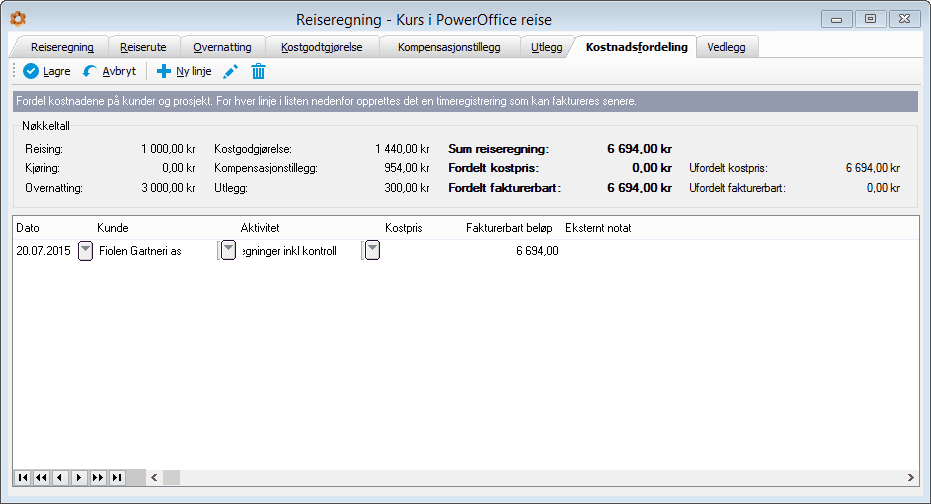Go to last record navigation button

[x=117, y=477]
